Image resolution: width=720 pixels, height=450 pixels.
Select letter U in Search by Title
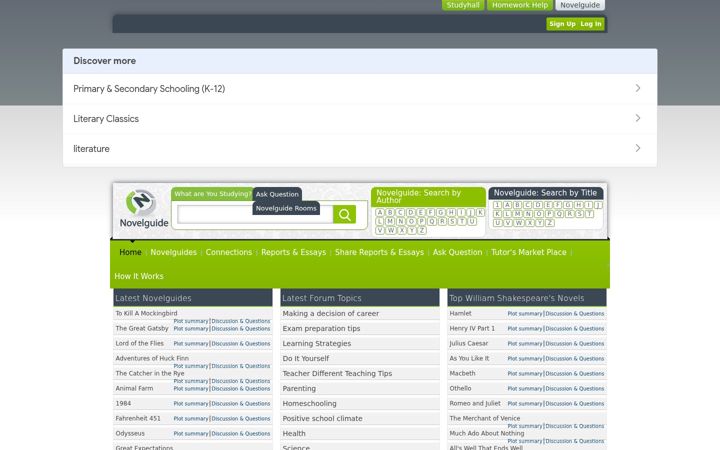[497, 223]
